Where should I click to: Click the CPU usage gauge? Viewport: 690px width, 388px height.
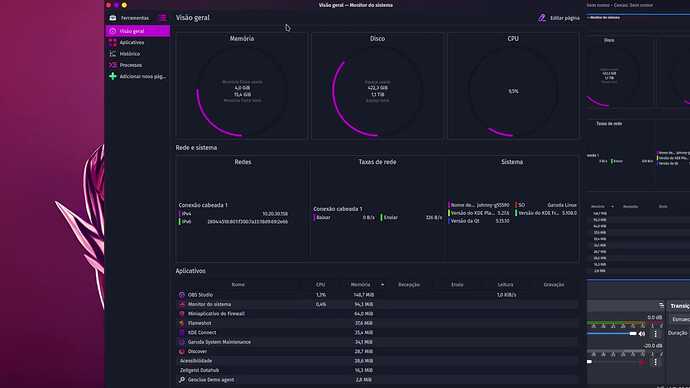[x=513, y=92]
